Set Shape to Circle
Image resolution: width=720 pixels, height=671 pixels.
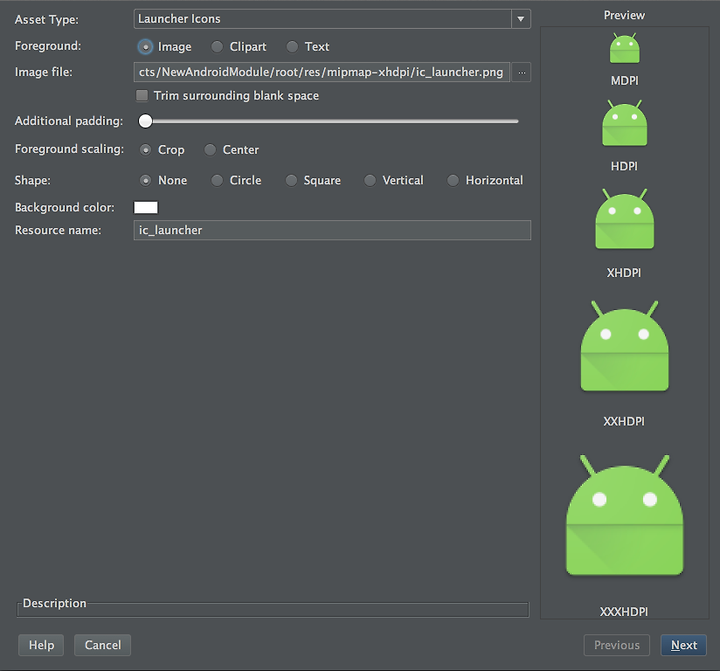coord(217,180)
